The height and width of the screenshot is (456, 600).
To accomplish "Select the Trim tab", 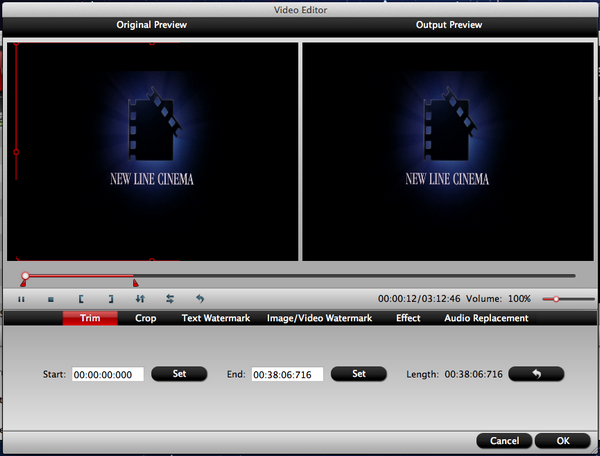I will [90, 318].
